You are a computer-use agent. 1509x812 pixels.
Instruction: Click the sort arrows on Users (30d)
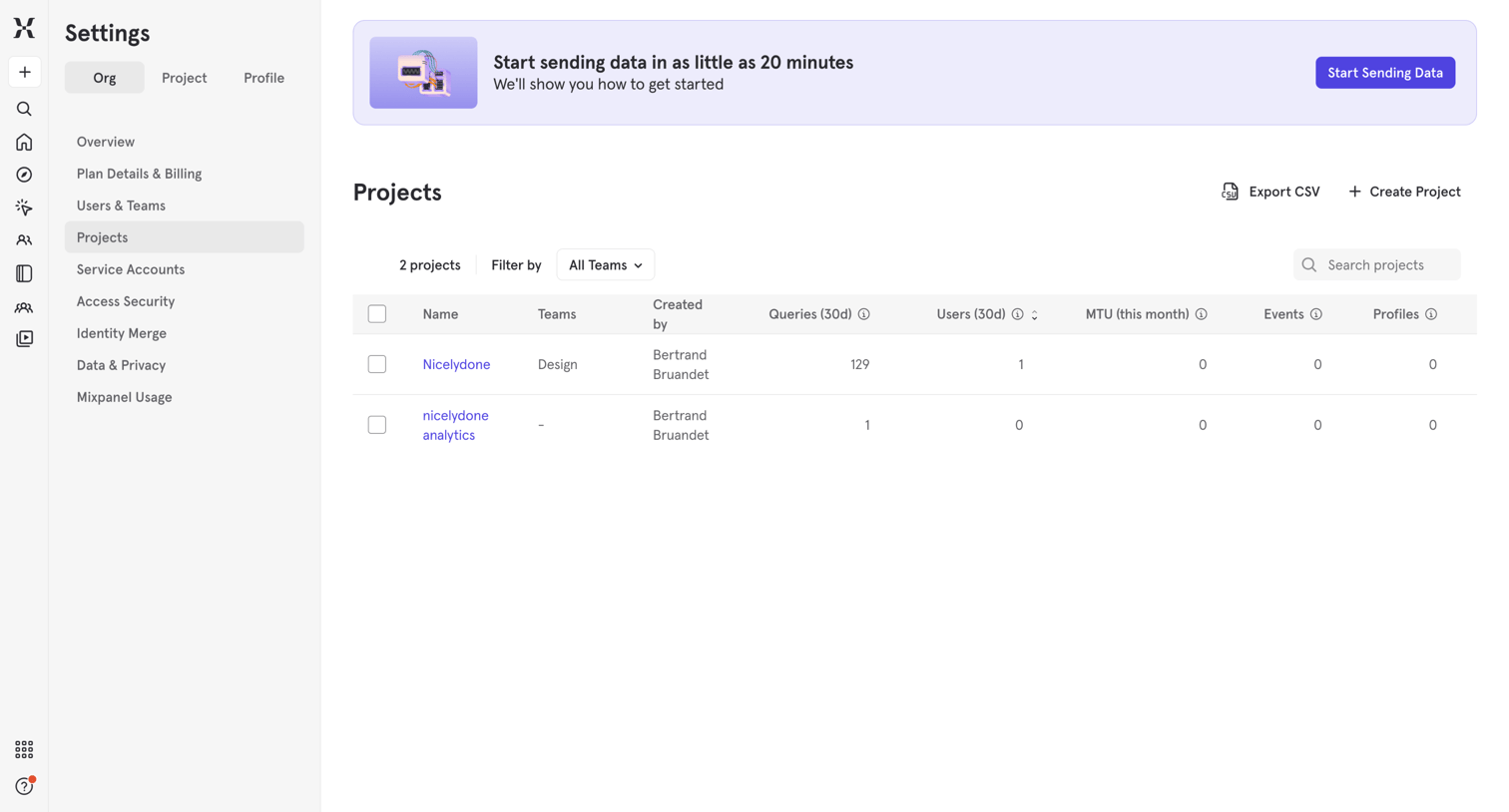(x=1035, y=315)
